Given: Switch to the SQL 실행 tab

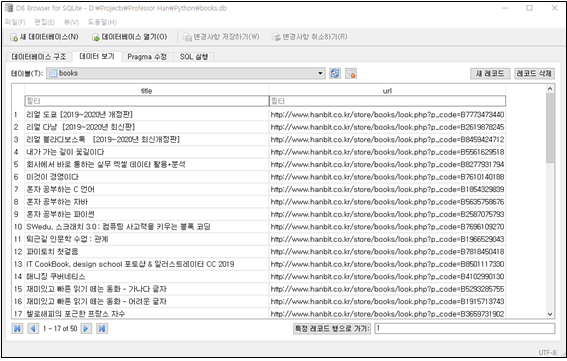Looking at the screenshot, I should click(x=194, y=57).
